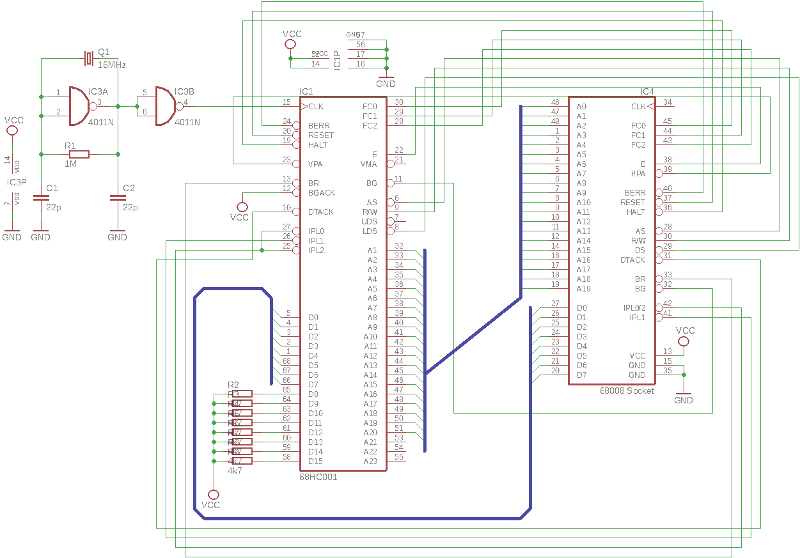The width and height of the screenshot is (800, 558).
Task: Select the IC1 part name
Action: pos(306,91)
